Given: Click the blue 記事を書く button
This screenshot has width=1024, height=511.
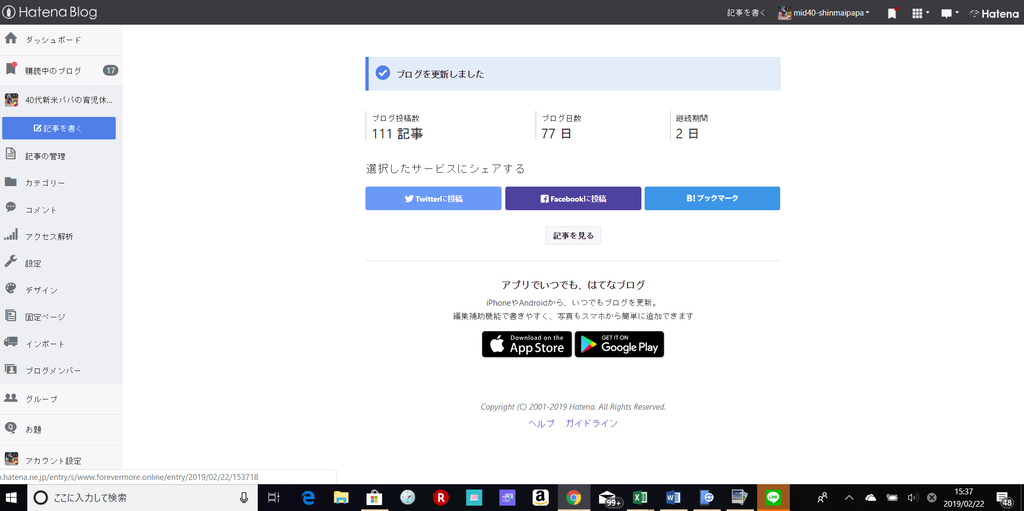Looking at the screenshot, I should pyautogui.click(x=59, y=128).
